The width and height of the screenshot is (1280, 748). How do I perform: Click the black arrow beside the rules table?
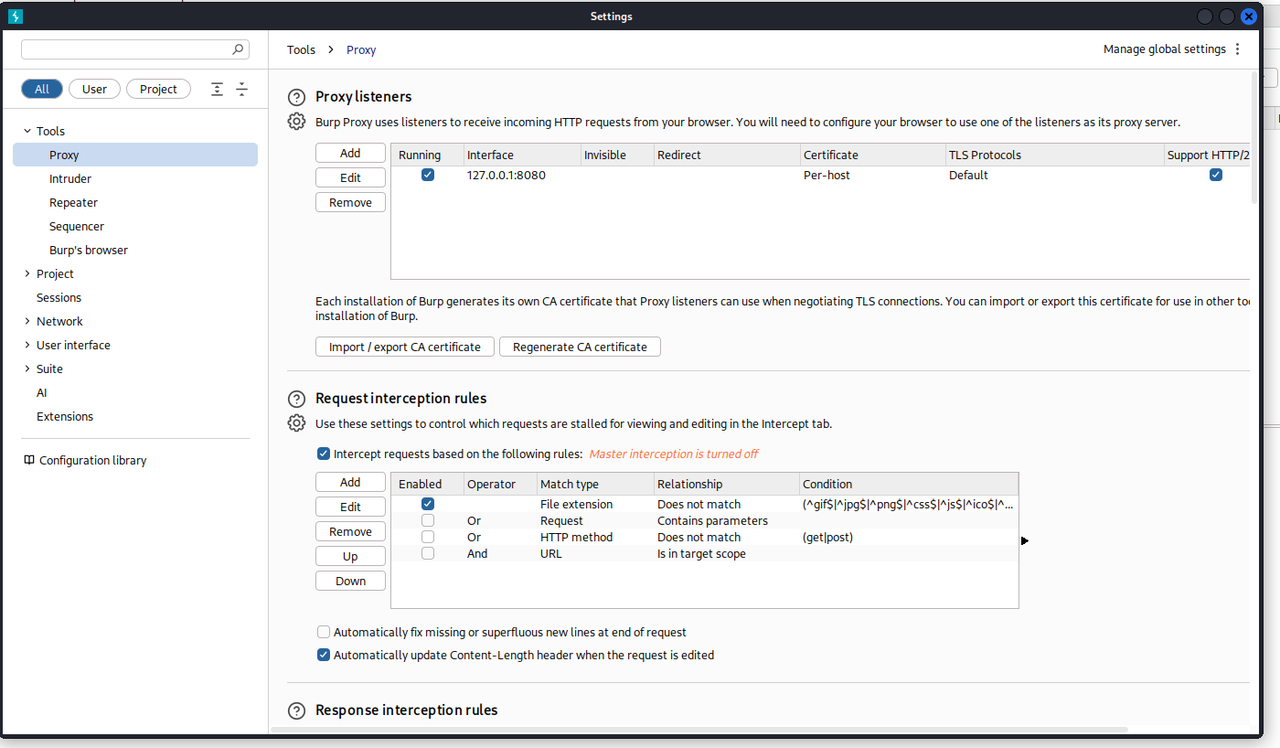coord(1025,541)
